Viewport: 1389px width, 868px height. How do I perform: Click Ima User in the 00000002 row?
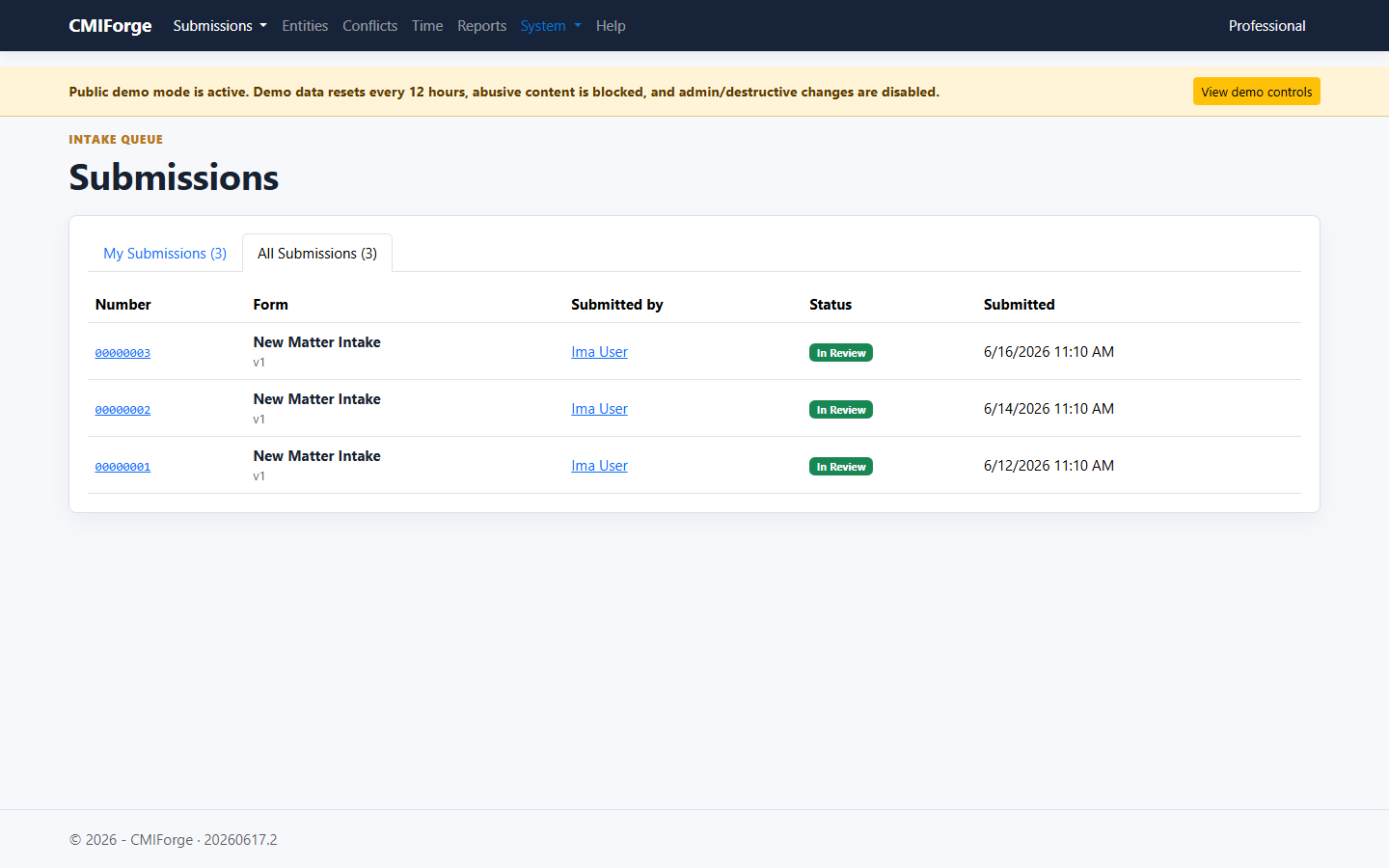coord(599,409)
